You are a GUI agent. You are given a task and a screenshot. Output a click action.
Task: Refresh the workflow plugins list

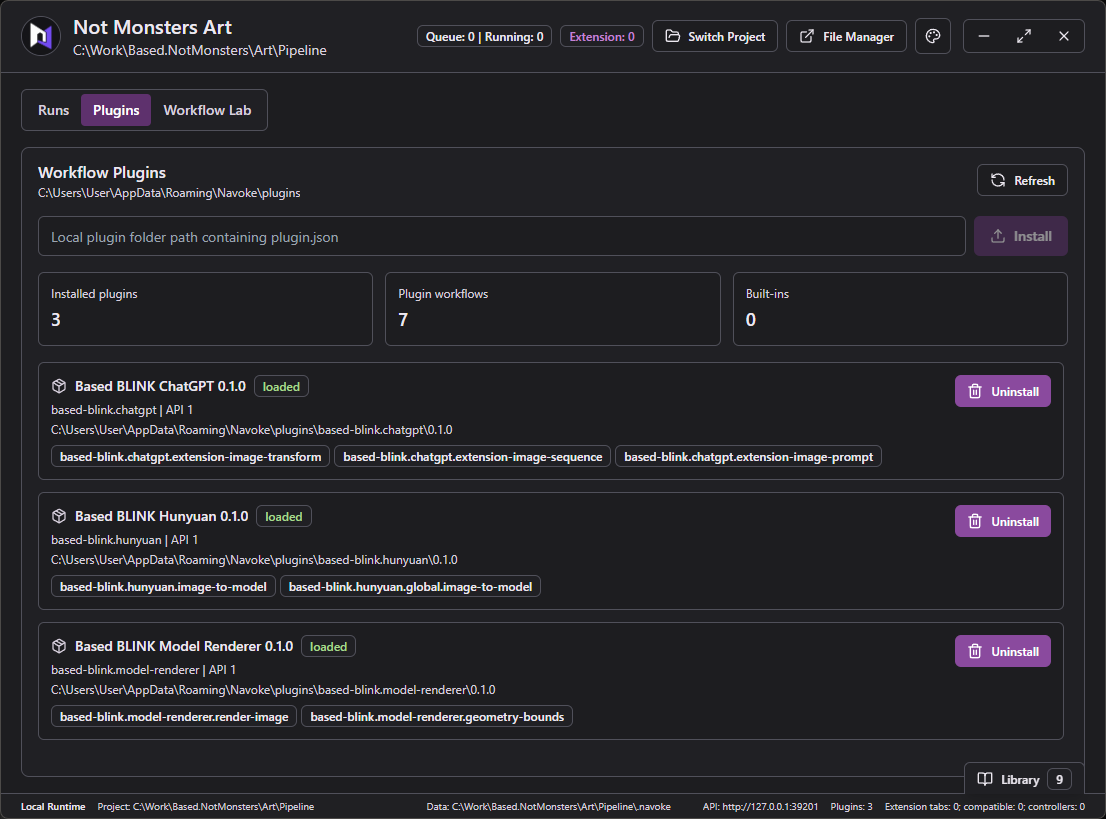point(1022,180)
